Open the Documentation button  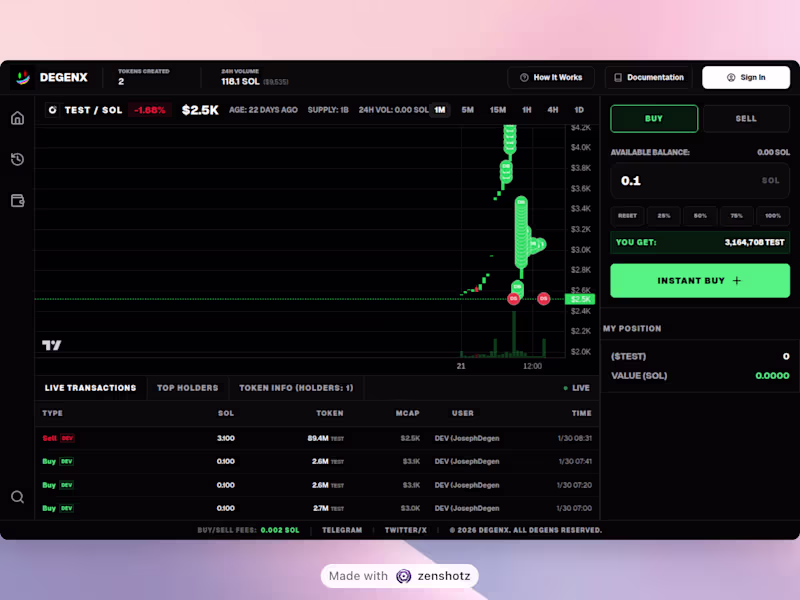tap(648, 78)
